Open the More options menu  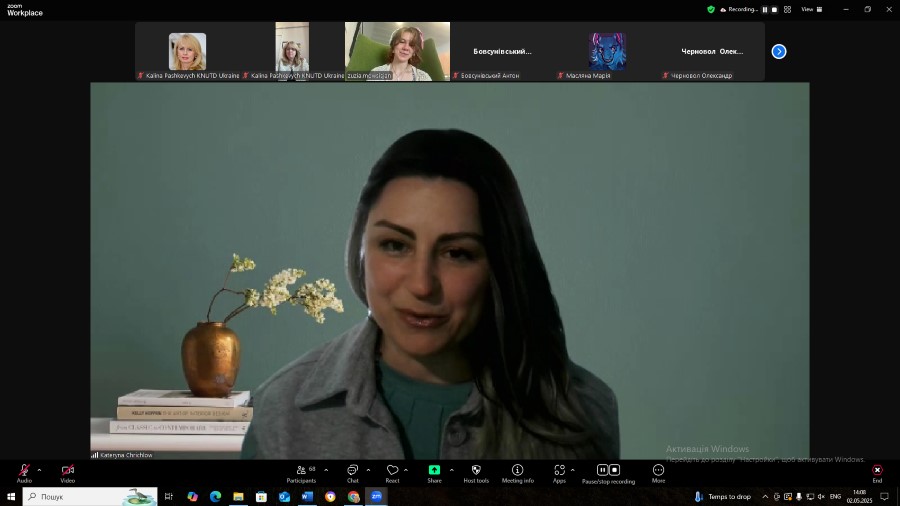[x=658, y=473]
